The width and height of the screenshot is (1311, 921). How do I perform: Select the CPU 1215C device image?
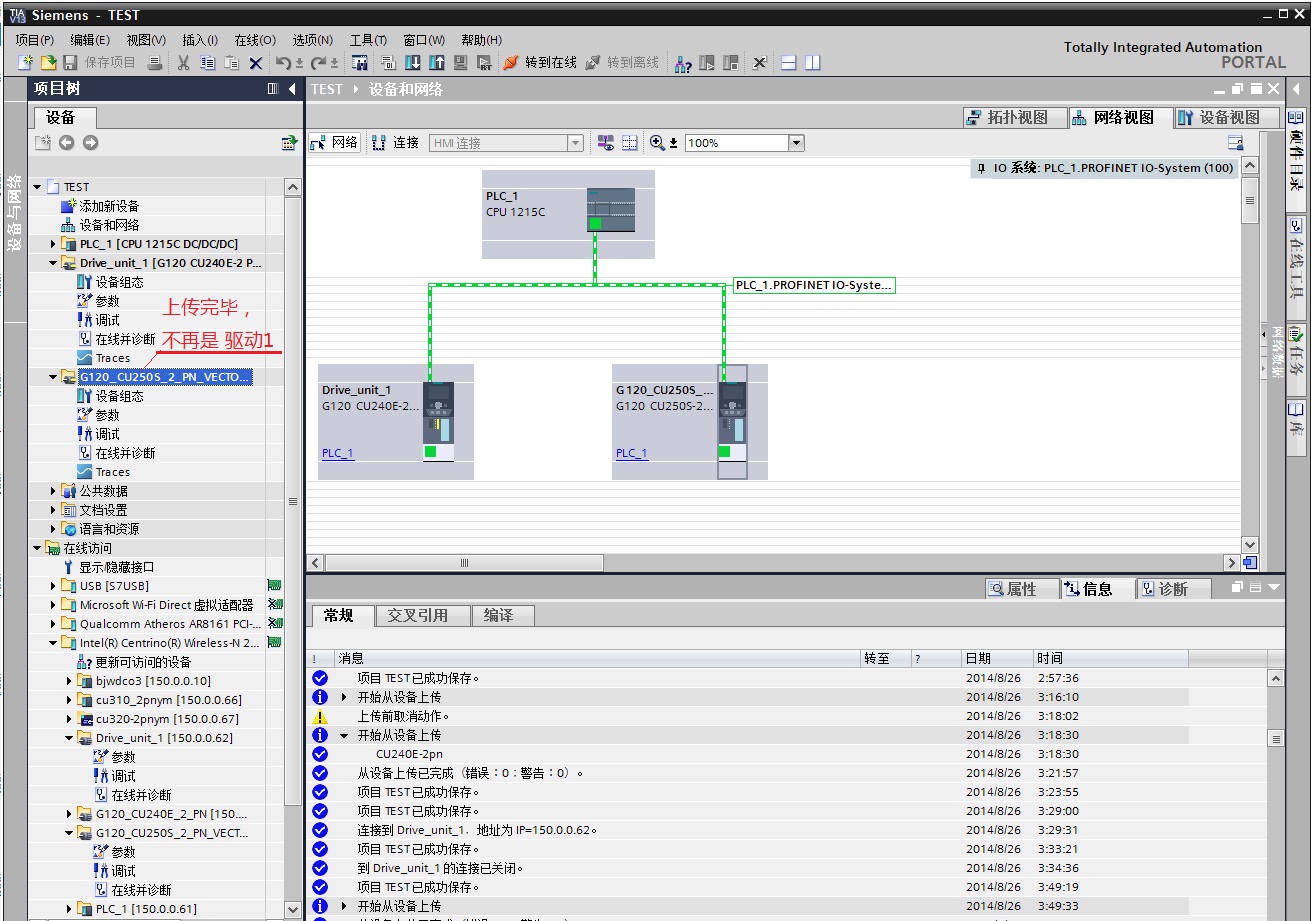tap(610, 210)
